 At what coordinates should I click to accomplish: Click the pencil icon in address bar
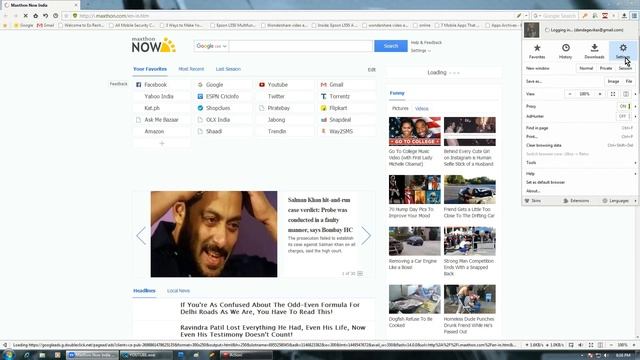point(519,16)
